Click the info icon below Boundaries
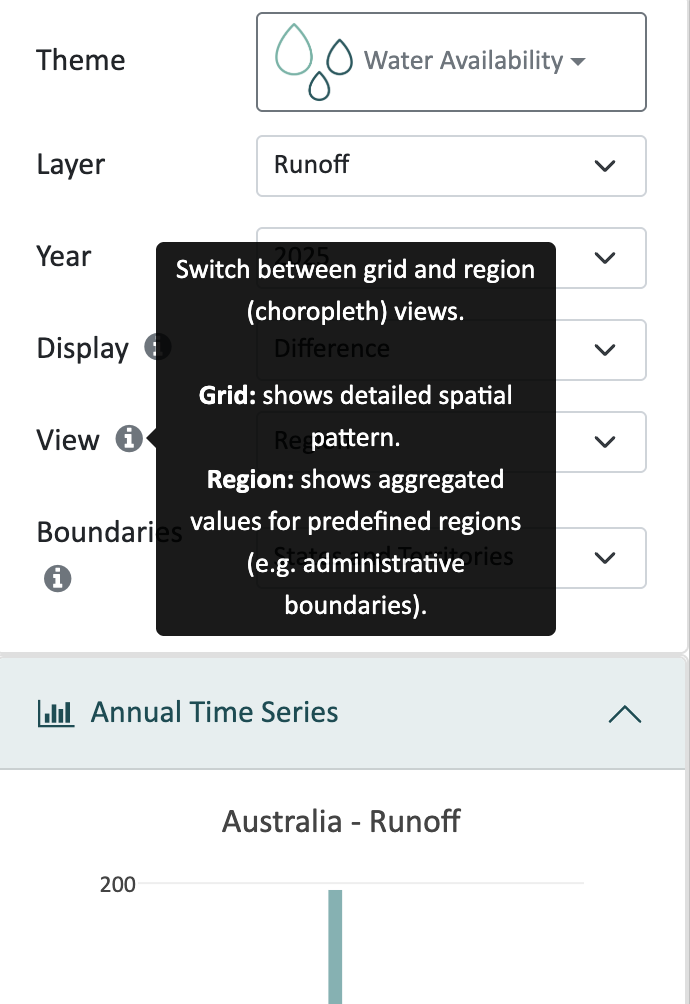The width and height of the screenshot is (690, 1004). pyautogui.click(x=57, y=578)
